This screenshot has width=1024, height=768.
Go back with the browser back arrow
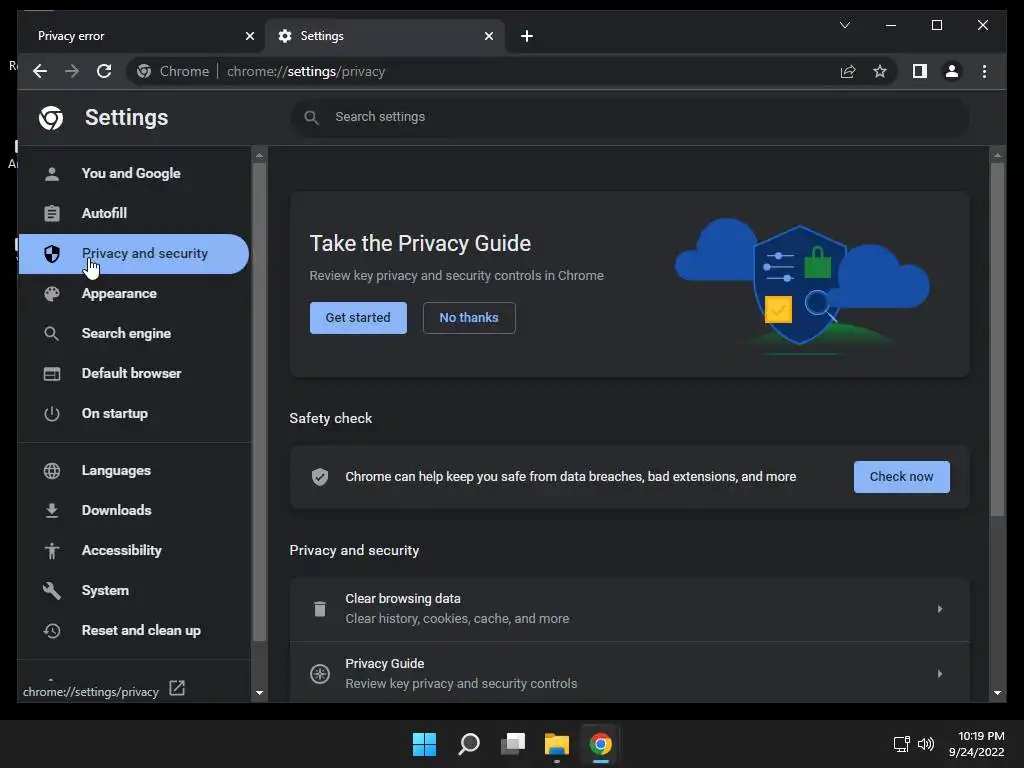[40, 71]
